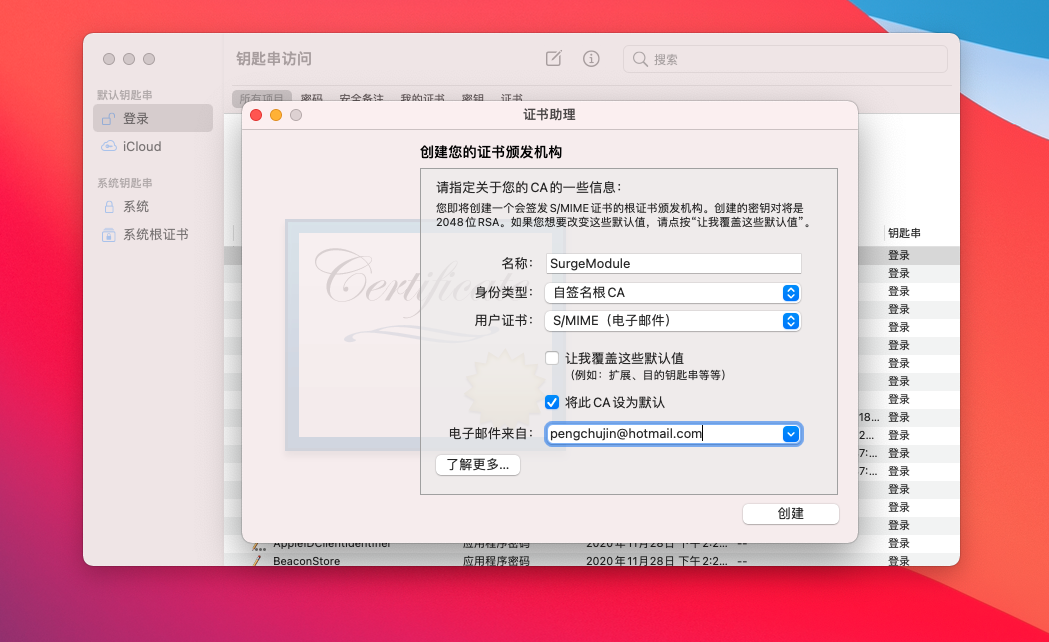
Task: Switch to the 所有项目 tab
Action: 263,99
